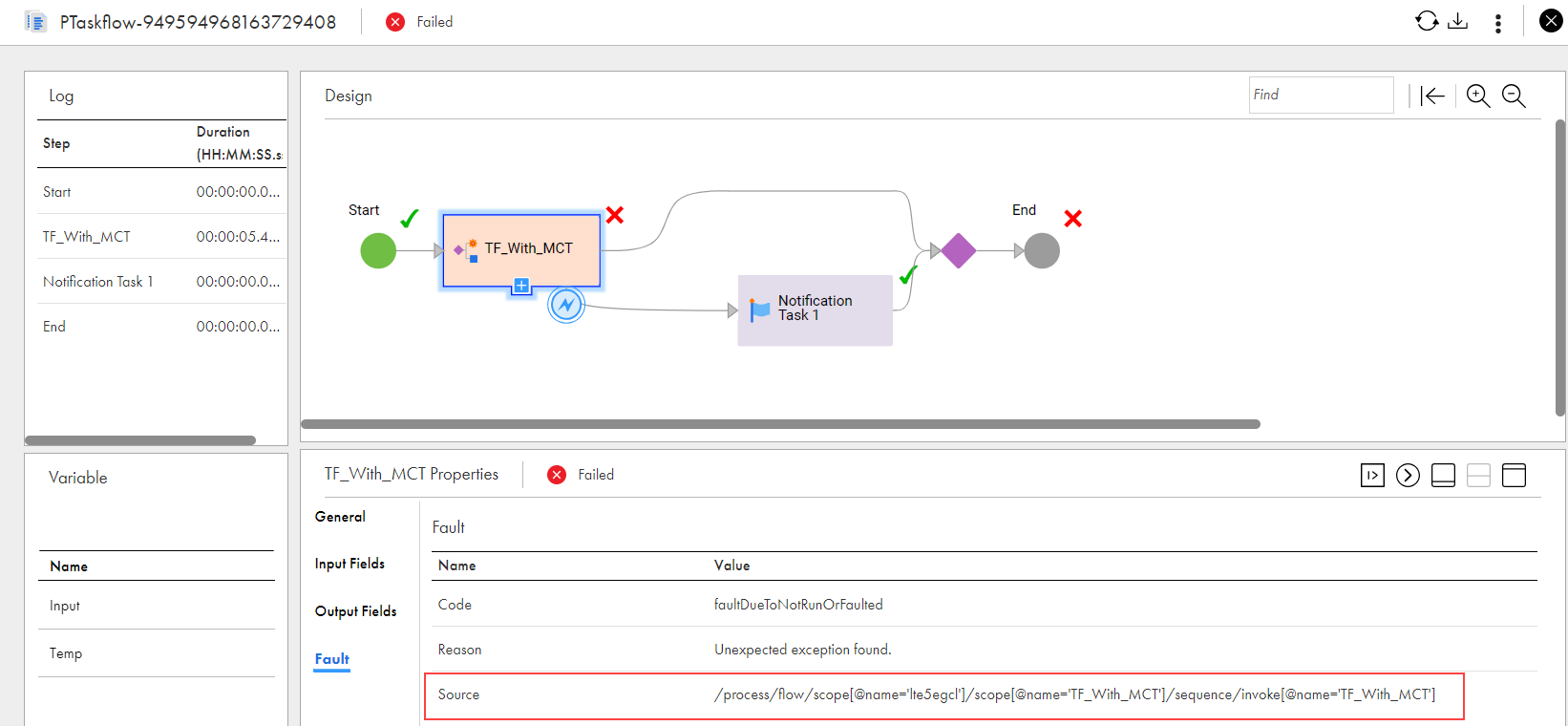Open the General properties tab
The width and height of the screenshot is (1568, 726).
point(340,517)
